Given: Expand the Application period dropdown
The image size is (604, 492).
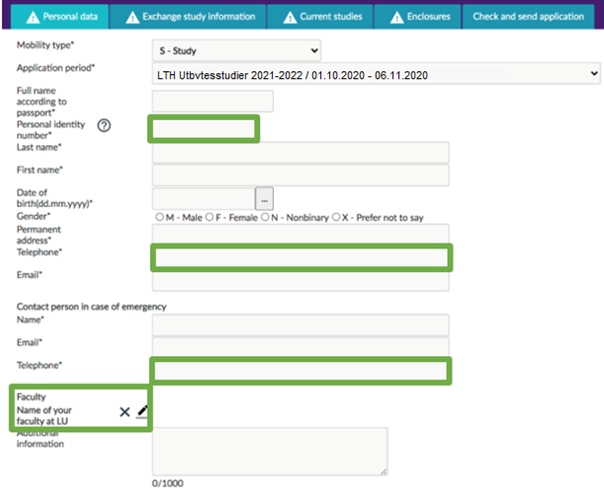Looking at the screenshot, I should click(x=376, y=75).
